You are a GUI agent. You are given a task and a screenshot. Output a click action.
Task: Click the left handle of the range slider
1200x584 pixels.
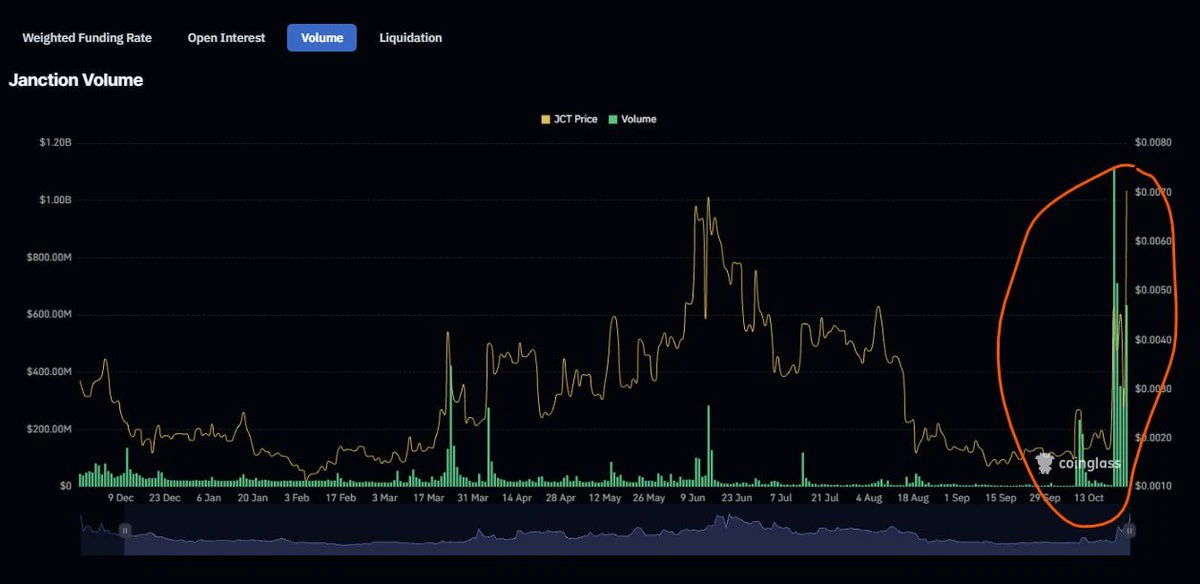point(125,530)
